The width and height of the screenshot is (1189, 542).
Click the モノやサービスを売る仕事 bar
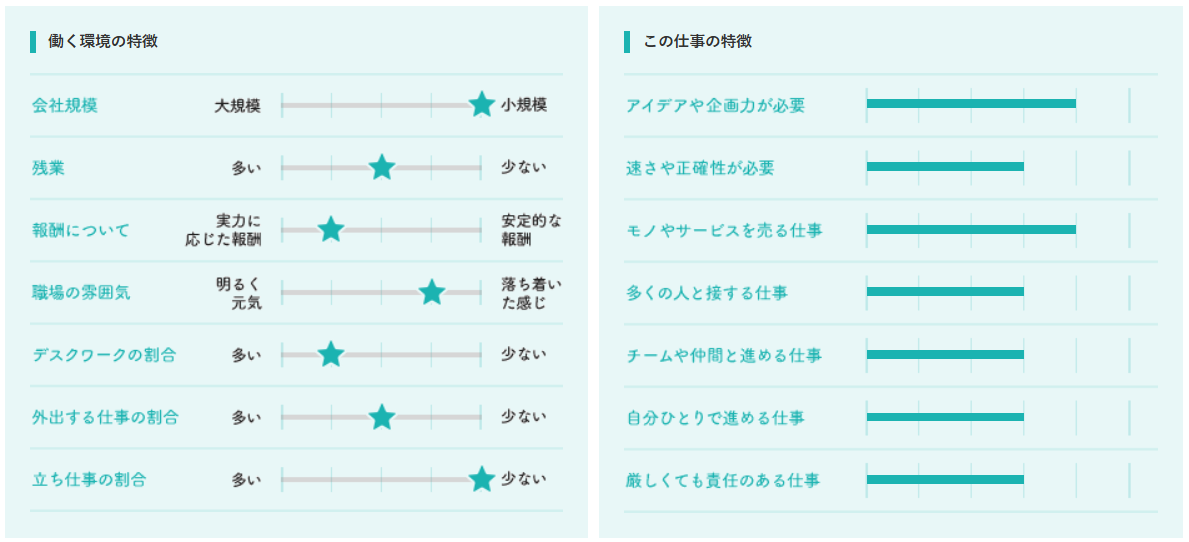970,229
